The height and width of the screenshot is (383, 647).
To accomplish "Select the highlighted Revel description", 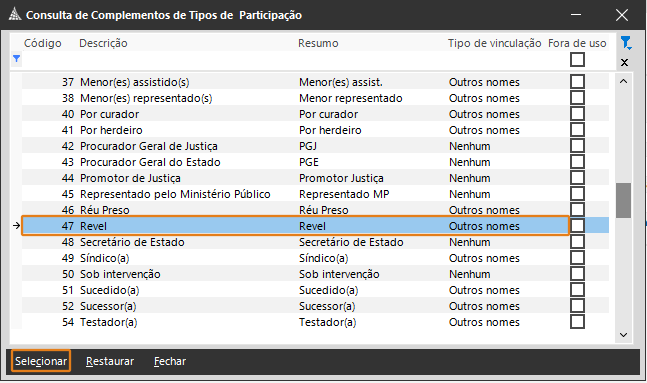I will tap(93, 226).
